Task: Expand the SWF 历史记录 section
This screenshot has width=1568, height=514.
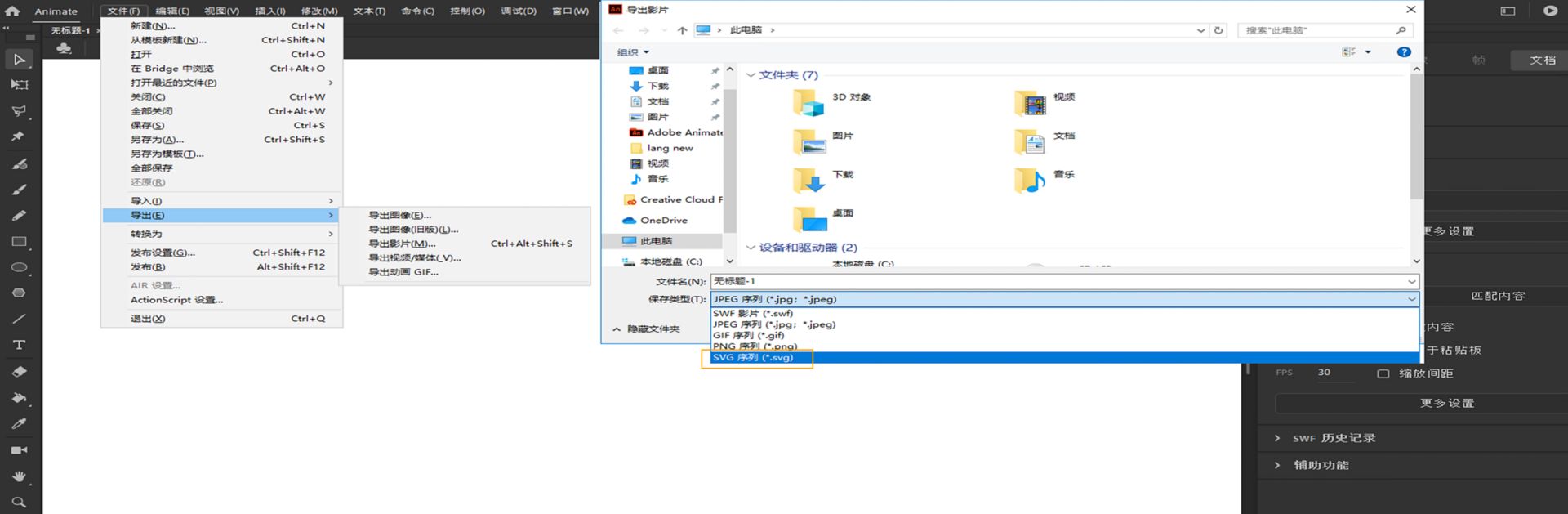Action: click(x=1277, y=438)
